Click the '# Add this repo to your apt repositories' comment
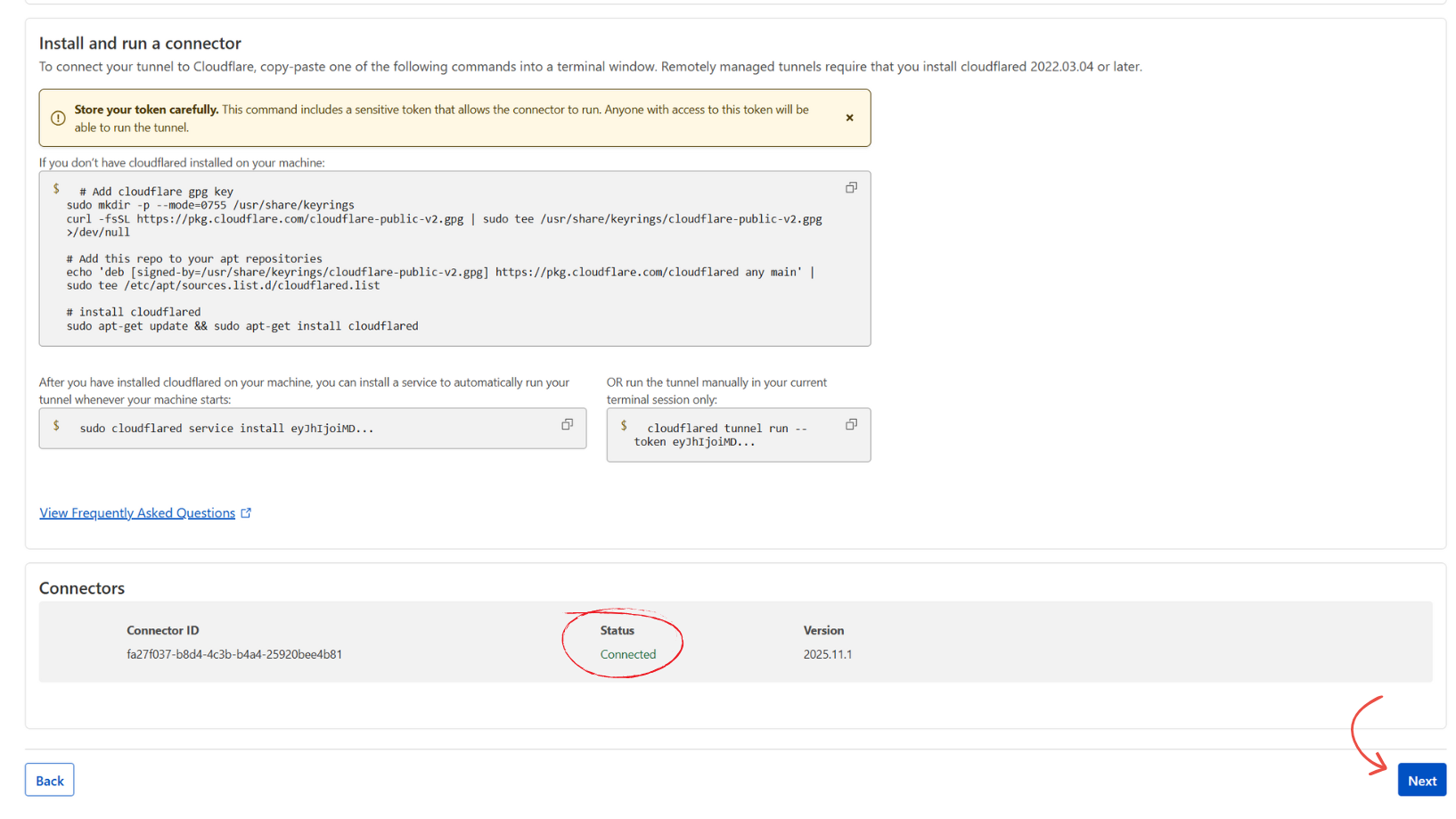This screenshot has height=819, width=1456. [x=194, y=259]
